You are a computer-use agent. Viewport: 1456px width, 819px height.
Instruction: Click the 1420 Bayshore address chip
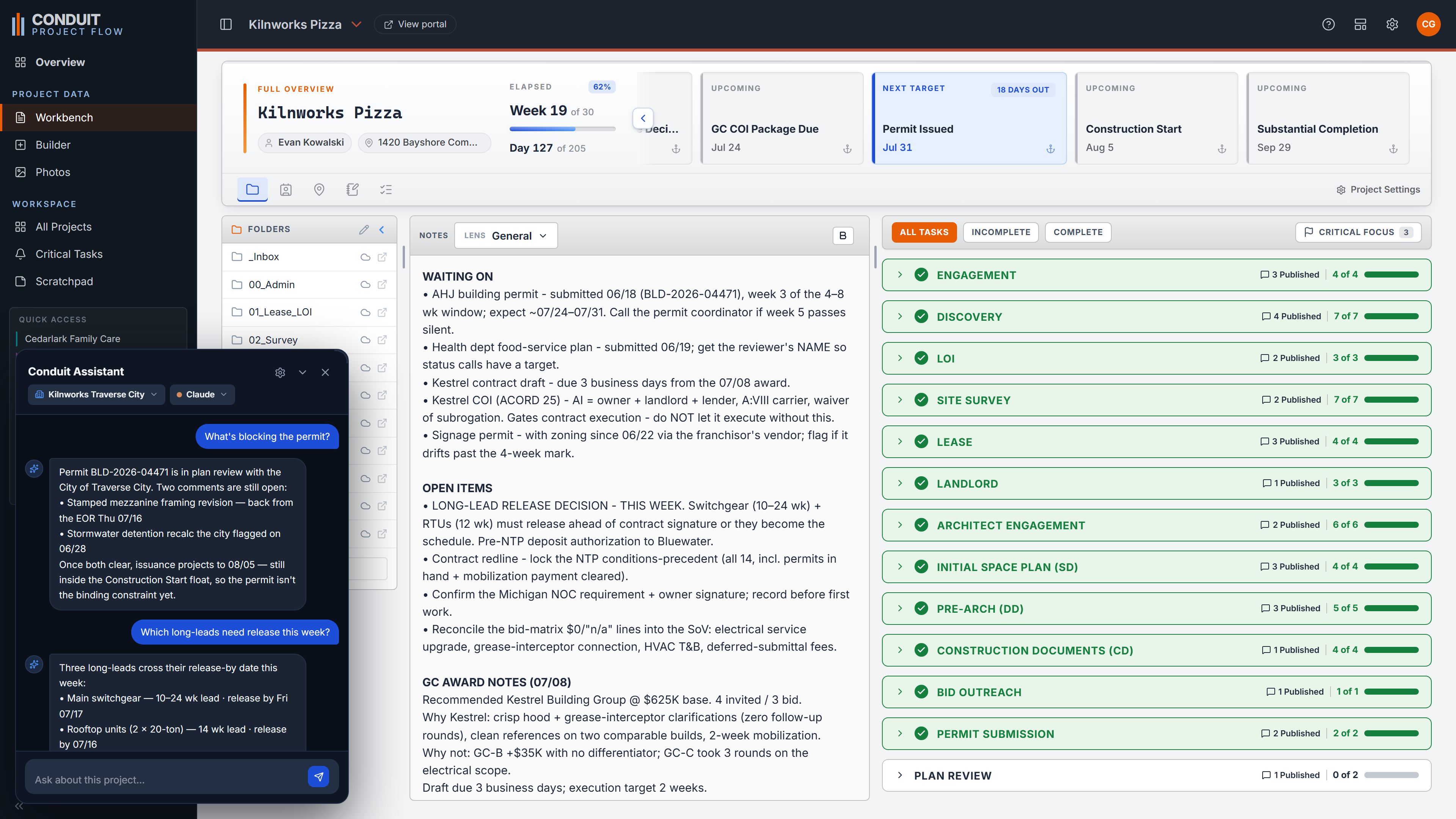(424, 143)
